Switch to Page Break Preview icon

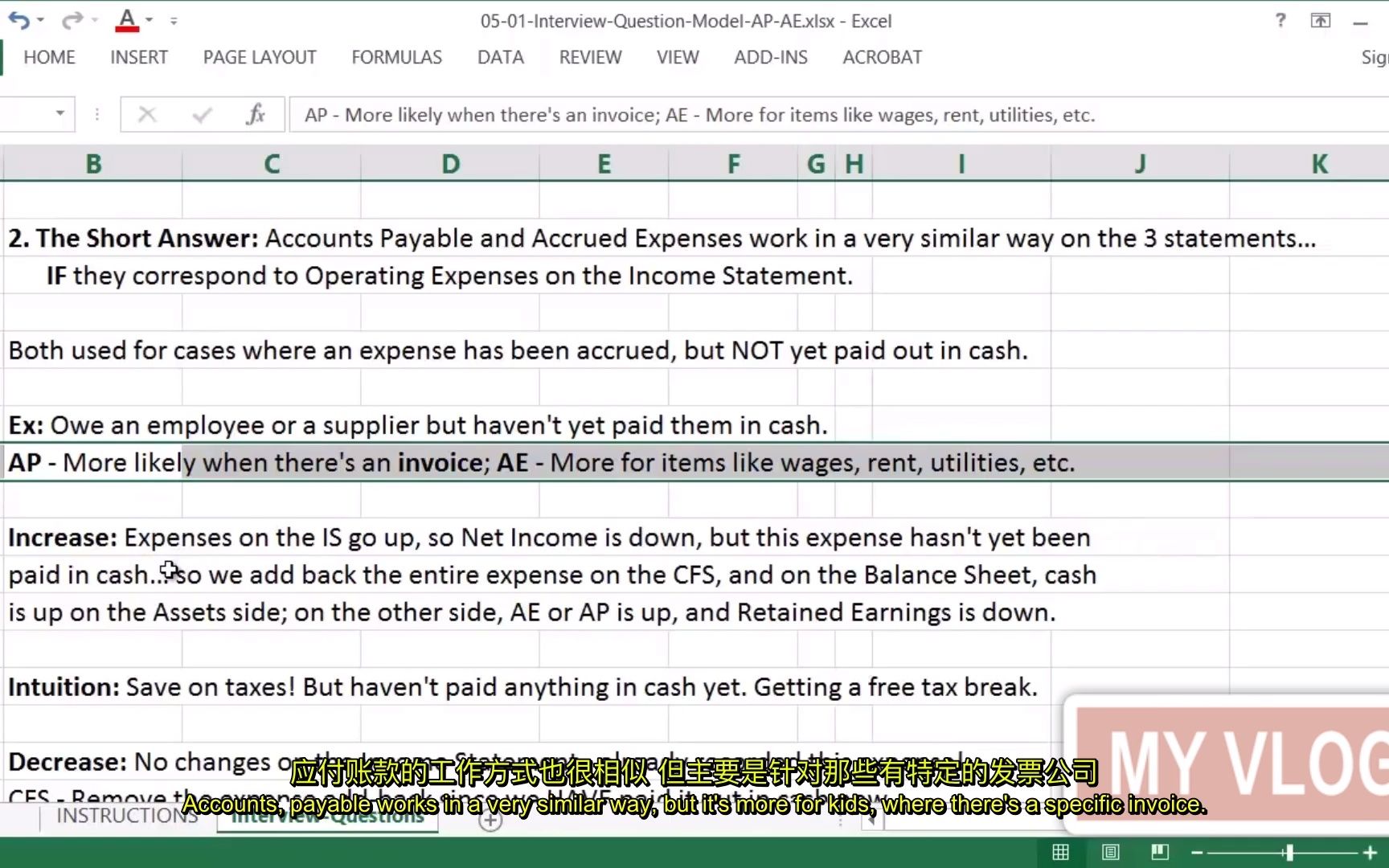(x=1159, y=852)
